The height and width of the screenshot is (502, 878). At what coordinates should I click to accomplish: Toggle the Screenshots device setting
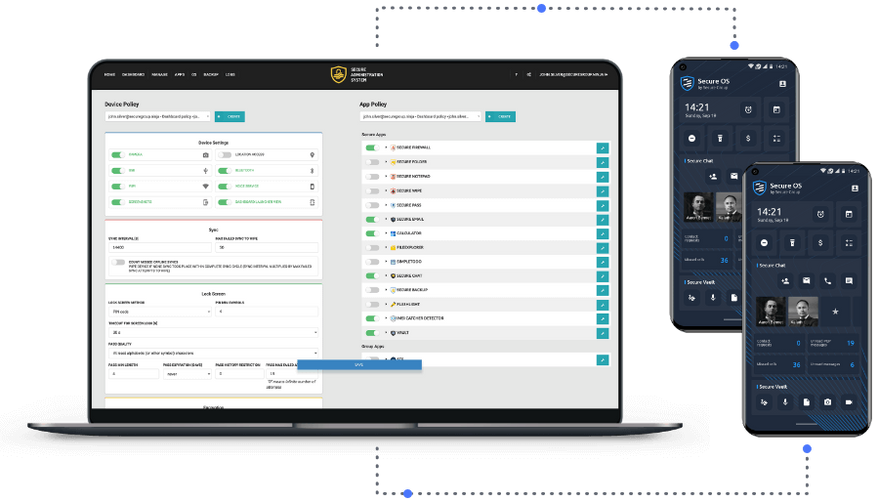(x=118, y=202)
